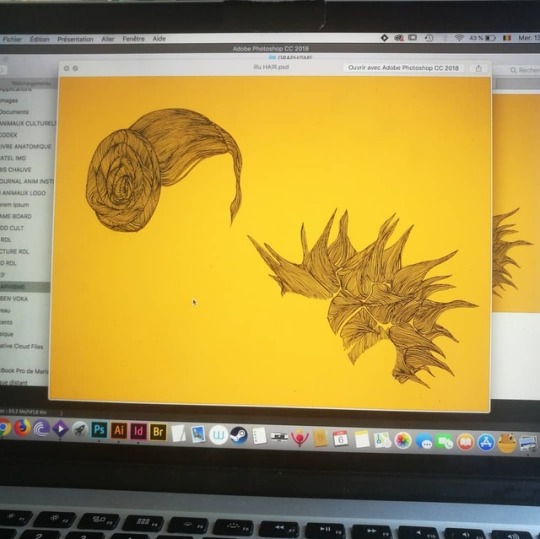The width and height of the screenshot is (540, 539).
Task: Open the App Store in the Dock
Action: (486, 443)
